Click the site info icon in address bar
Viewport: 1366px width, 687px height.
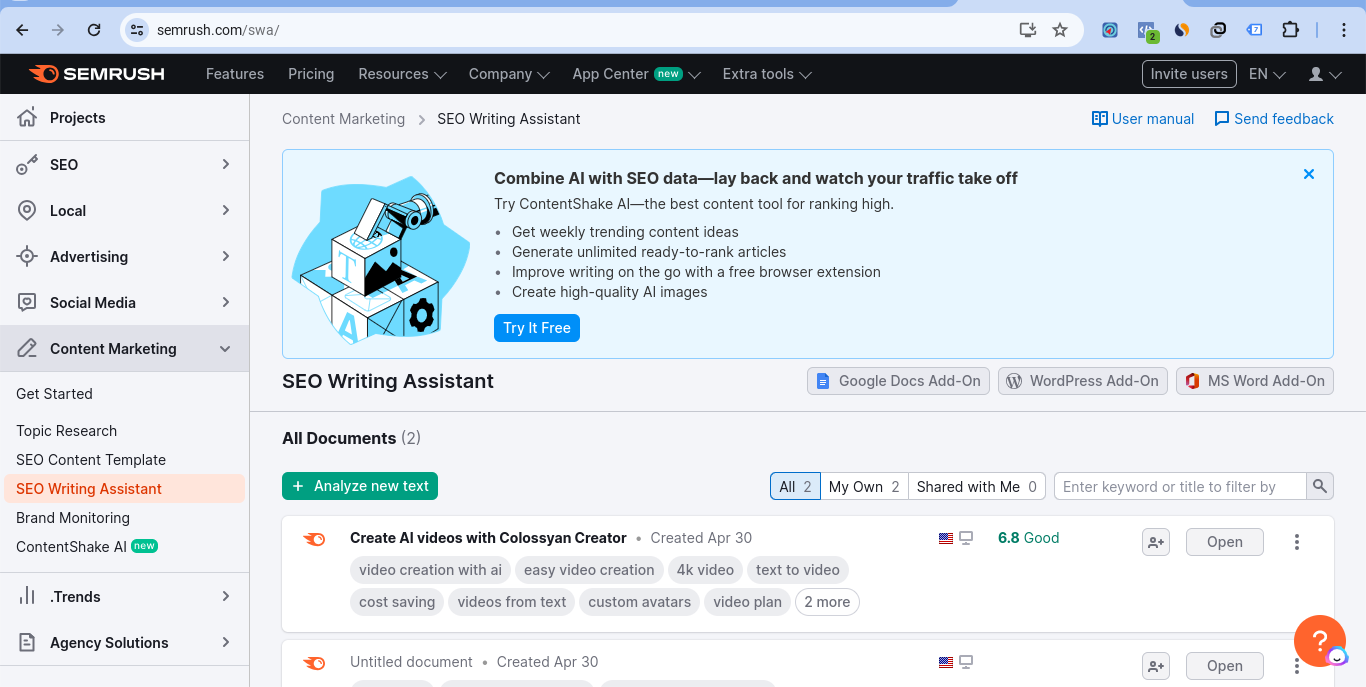click(138, 30)
